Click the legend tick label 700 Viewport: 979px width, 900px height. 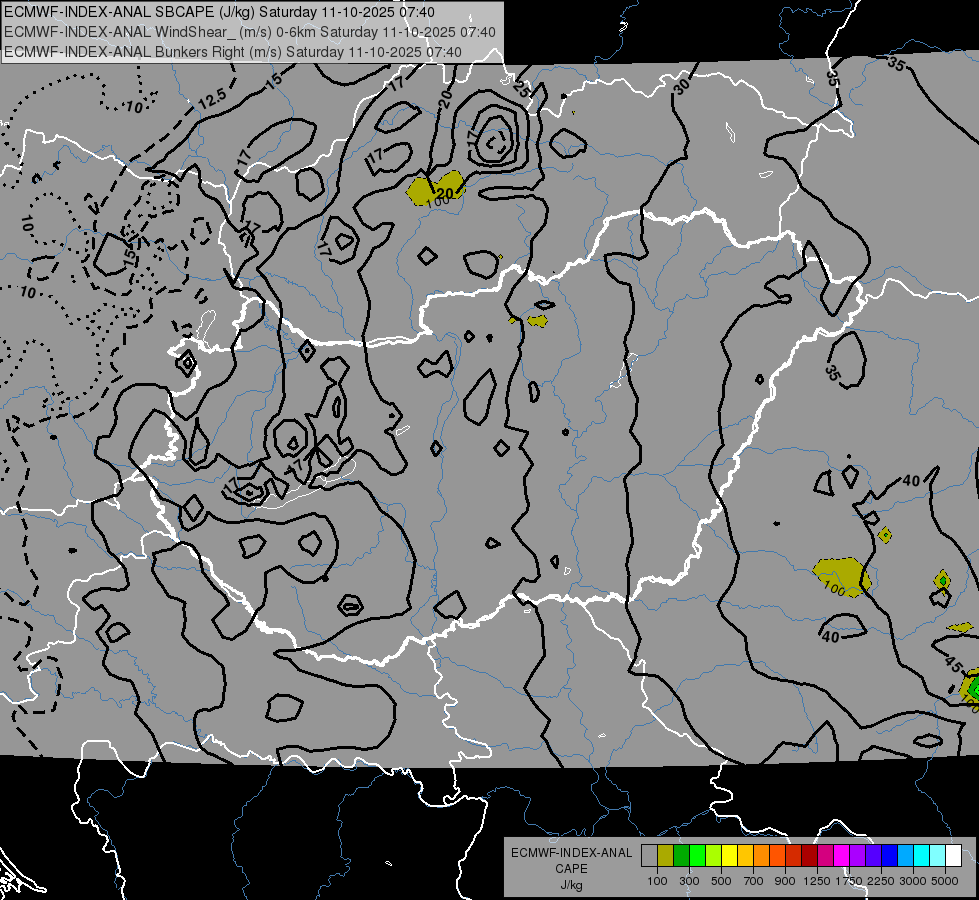click(754, 881)
